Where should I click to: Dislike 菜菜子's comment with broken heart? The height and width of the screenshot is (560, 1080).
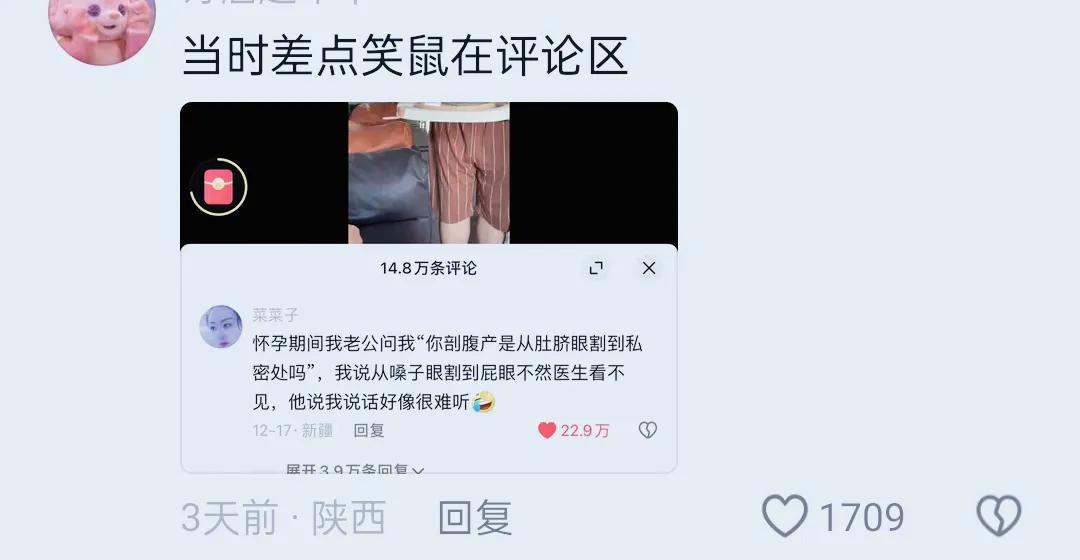647,431
